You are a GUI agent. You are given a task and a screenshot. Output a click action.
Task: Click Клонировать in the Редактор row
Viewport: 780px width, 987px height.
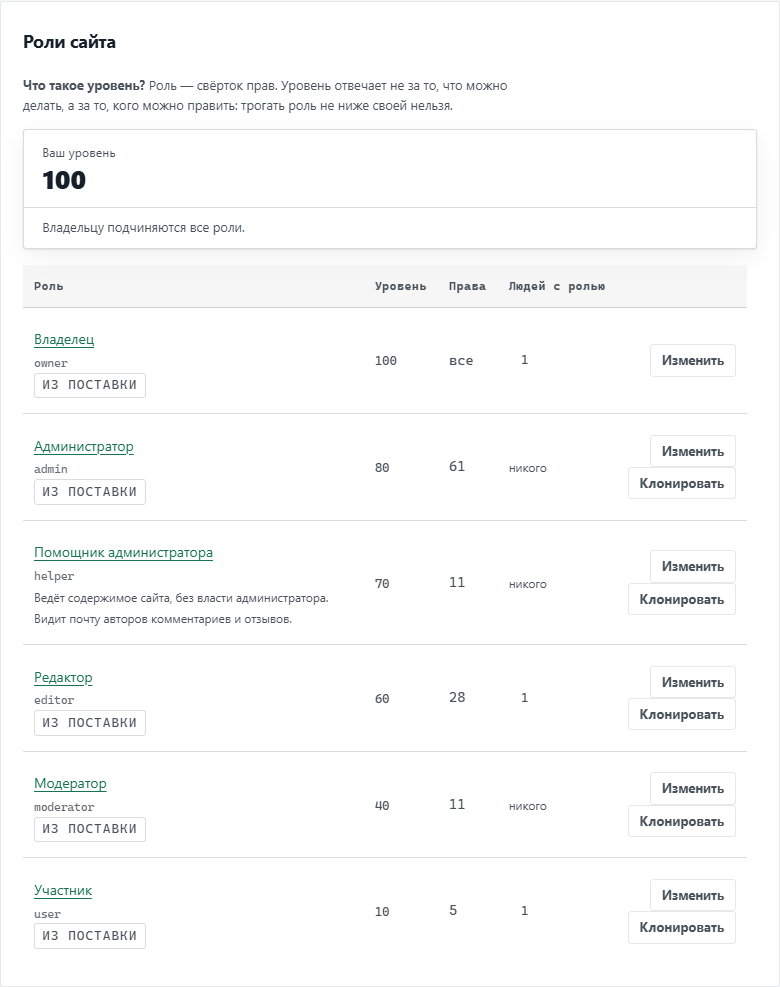click(682, 714)
